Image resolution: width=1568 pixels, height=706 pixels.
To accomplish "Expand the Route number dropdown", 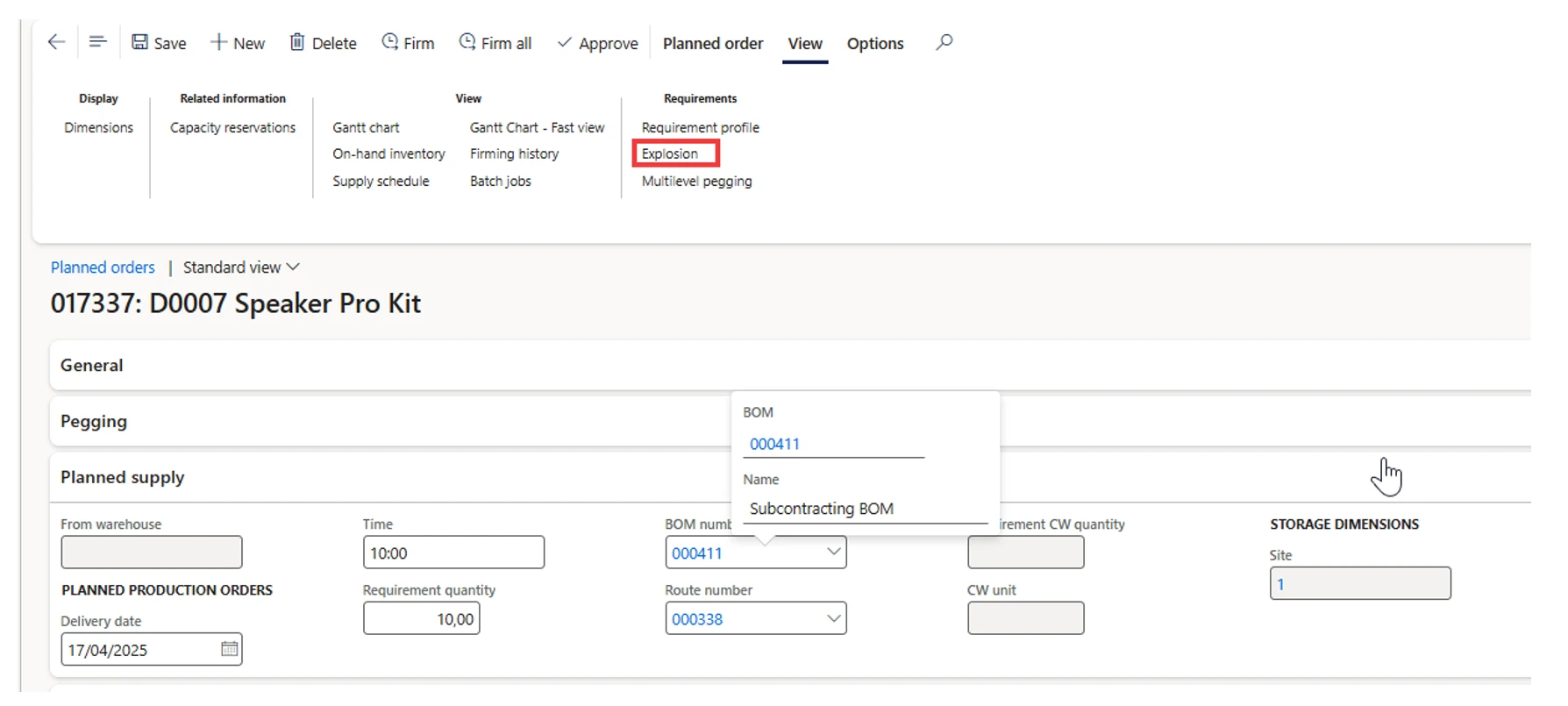I will 833,618.
